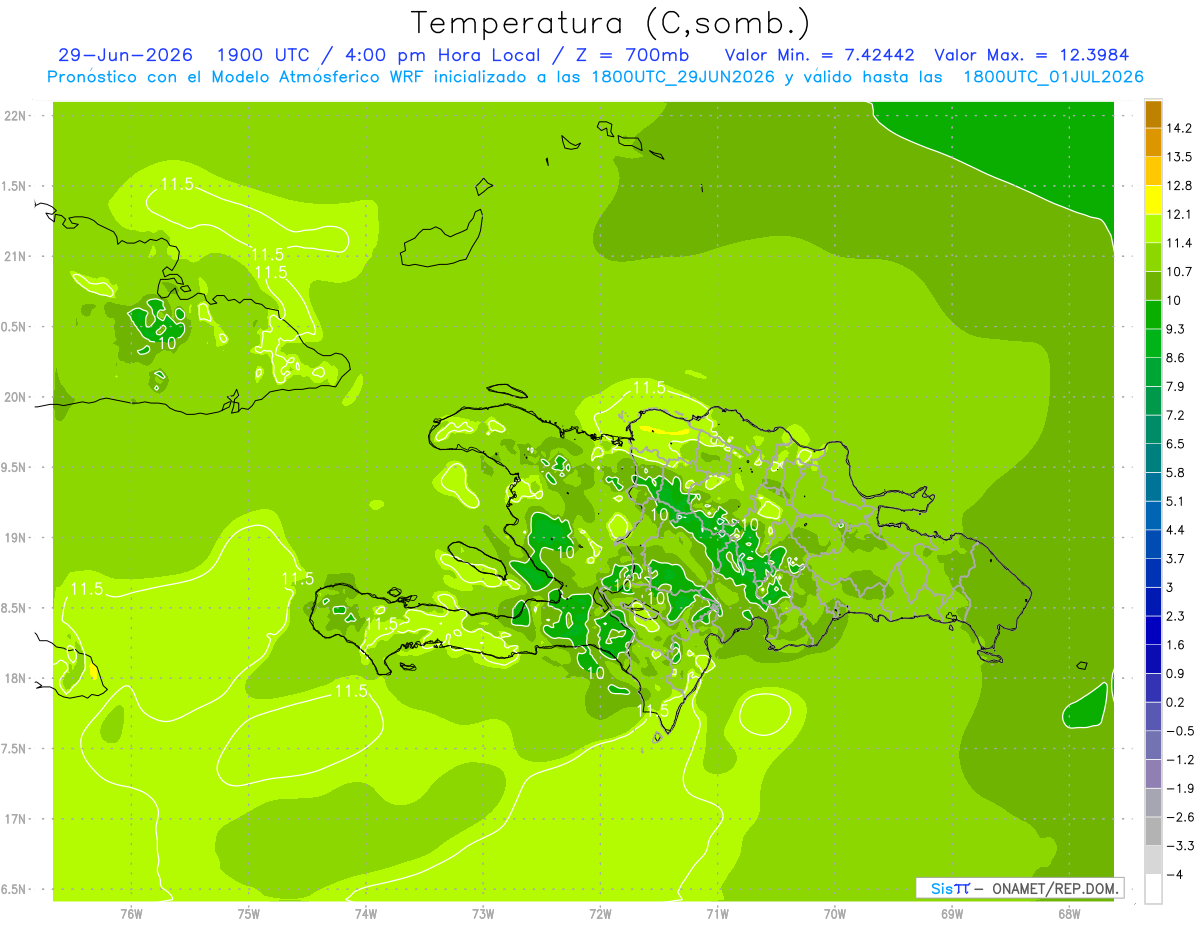The width and height of the screenshot is (1200, 927).
Task: Pick the brown swatch above 14.2 in legend
Action: [x=1153, y=114]
